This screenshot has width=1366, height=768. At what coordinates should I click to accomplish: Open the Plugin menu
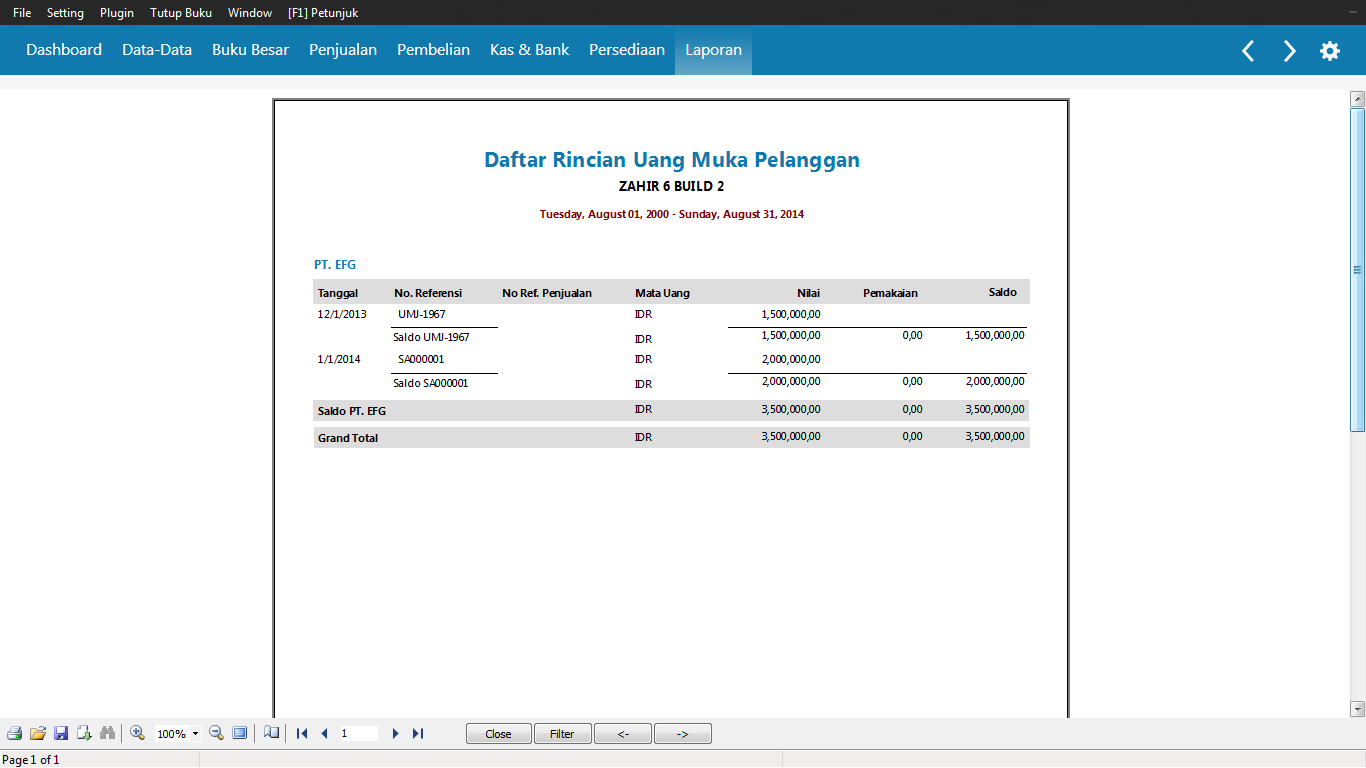(117, 13)
